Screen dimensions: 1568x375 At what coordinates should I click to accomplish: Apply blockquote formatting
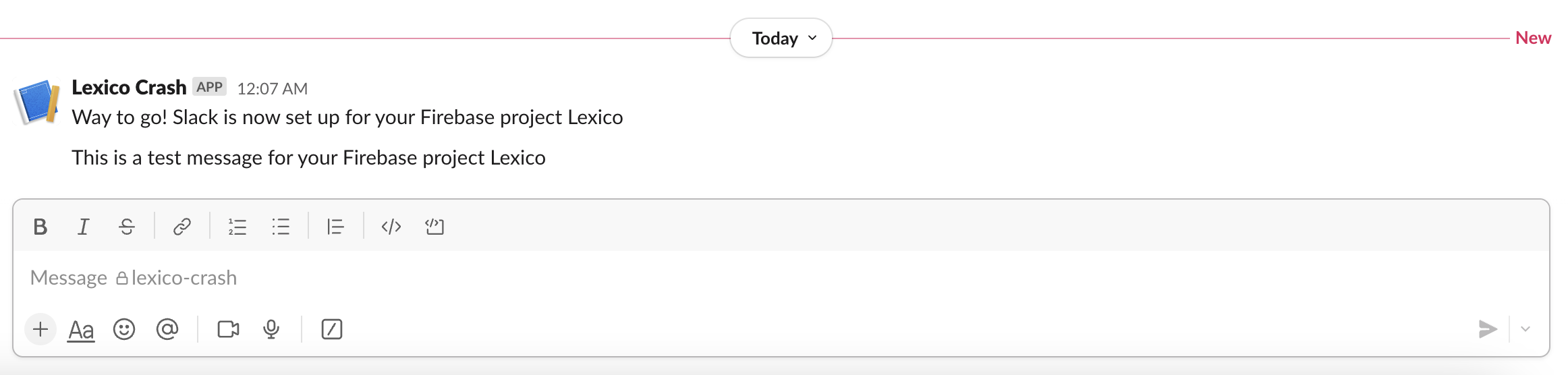335,227
